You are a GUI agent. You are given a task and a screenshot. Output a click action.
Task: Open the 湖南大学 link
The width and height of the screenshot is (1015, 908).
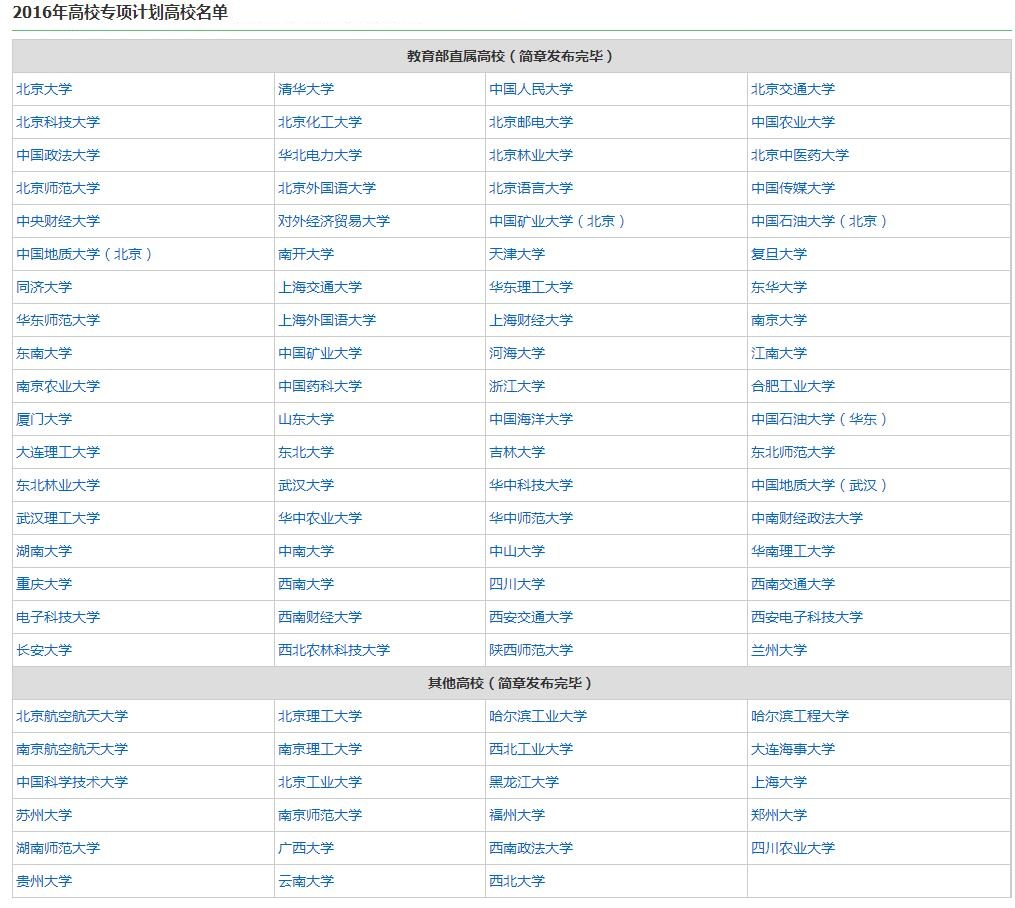coord(44,551)
